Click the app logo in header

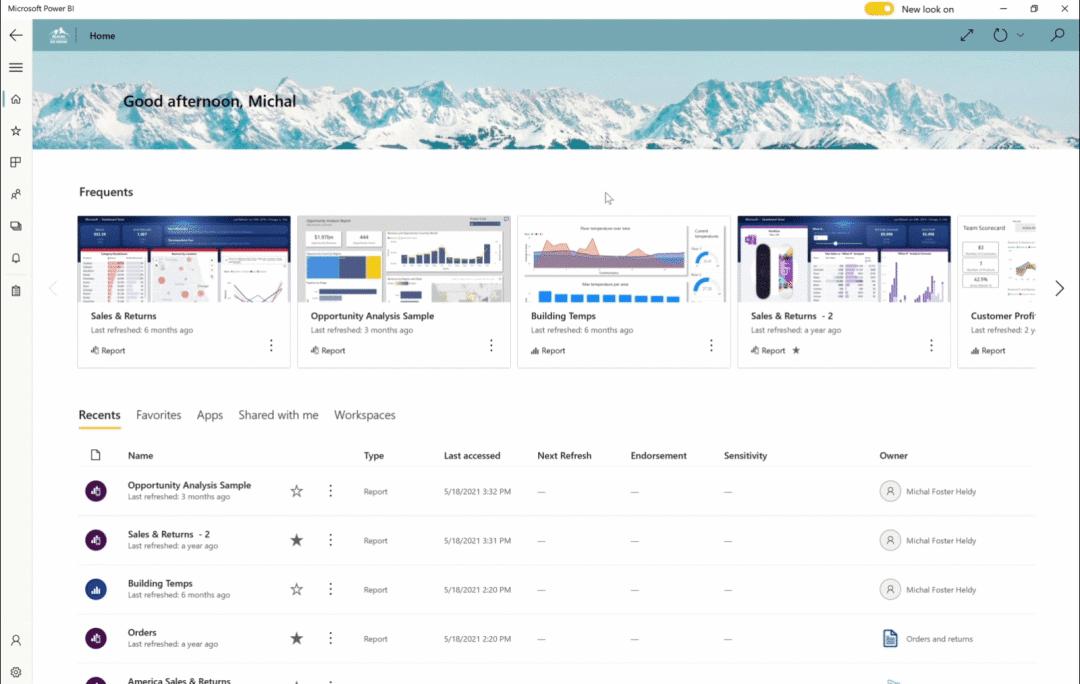pos(59,35)
